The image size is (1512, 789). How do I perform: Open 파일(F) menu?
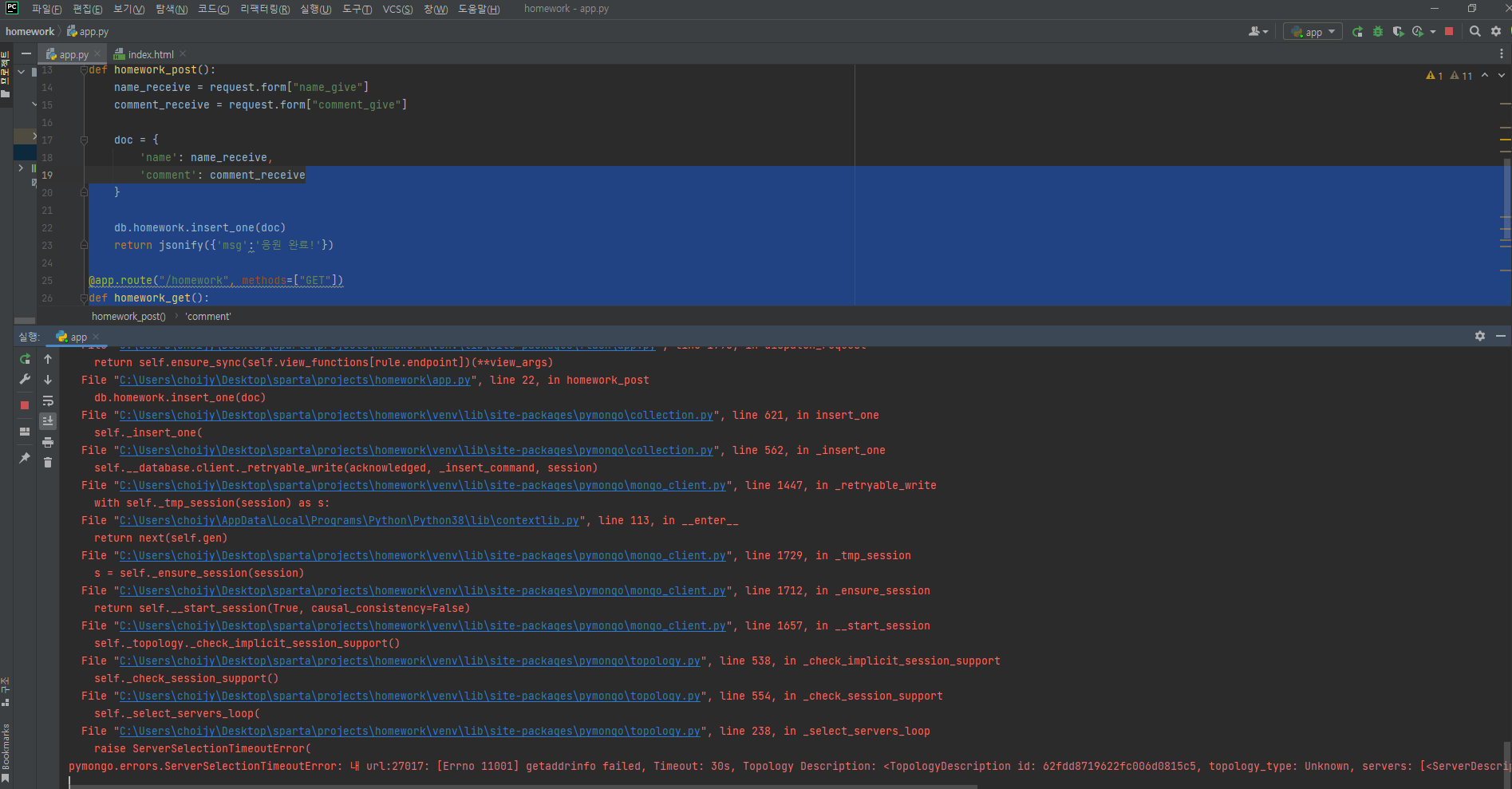pos(46,9)
